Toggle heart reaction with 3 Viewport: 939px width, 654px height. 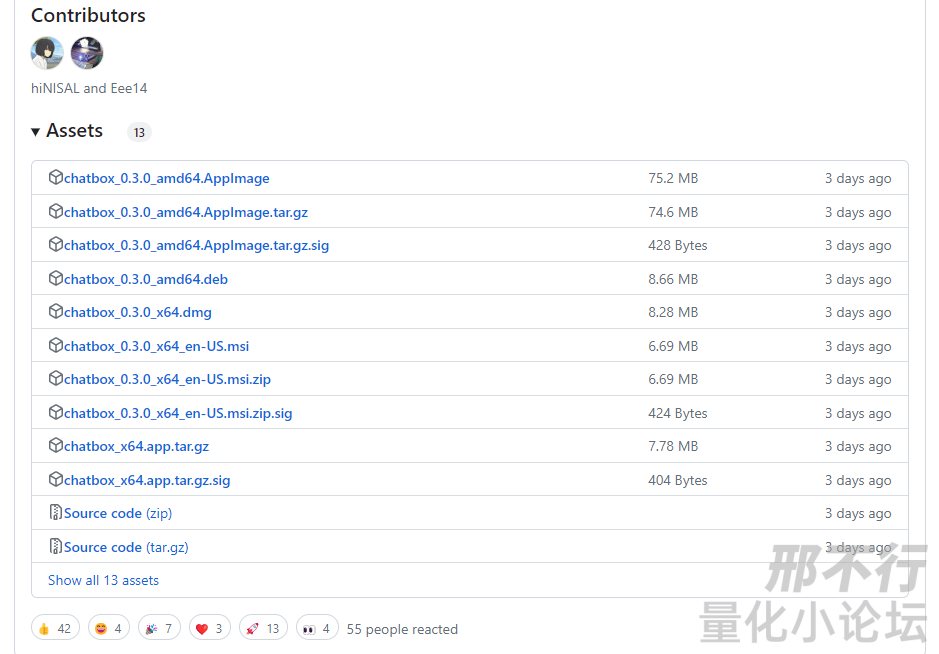pyautogui.click(x=210, y=628)
